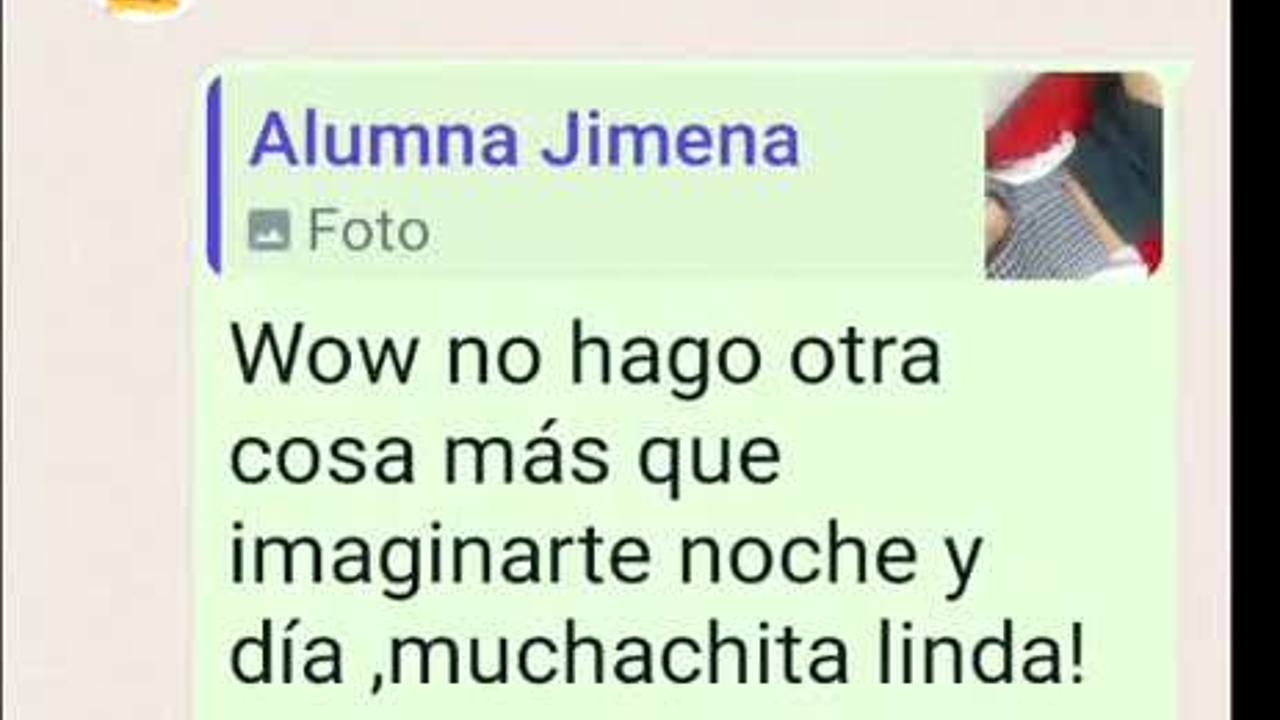Viewport: 1280px width, 720px height.
Task: Click the photo icon beside Foto
Action: [x=269, y=231]
